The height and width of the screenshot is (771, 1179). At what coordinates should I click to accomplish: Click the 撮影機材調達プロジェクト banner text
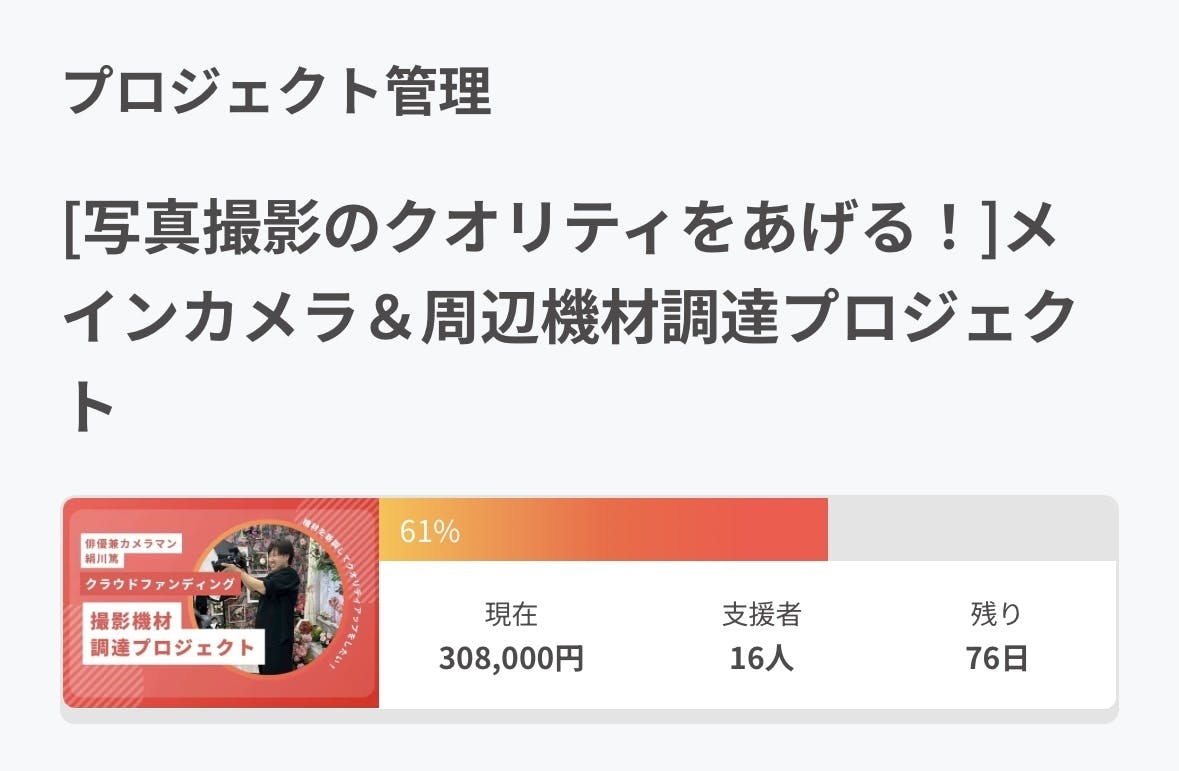(166, 633)
